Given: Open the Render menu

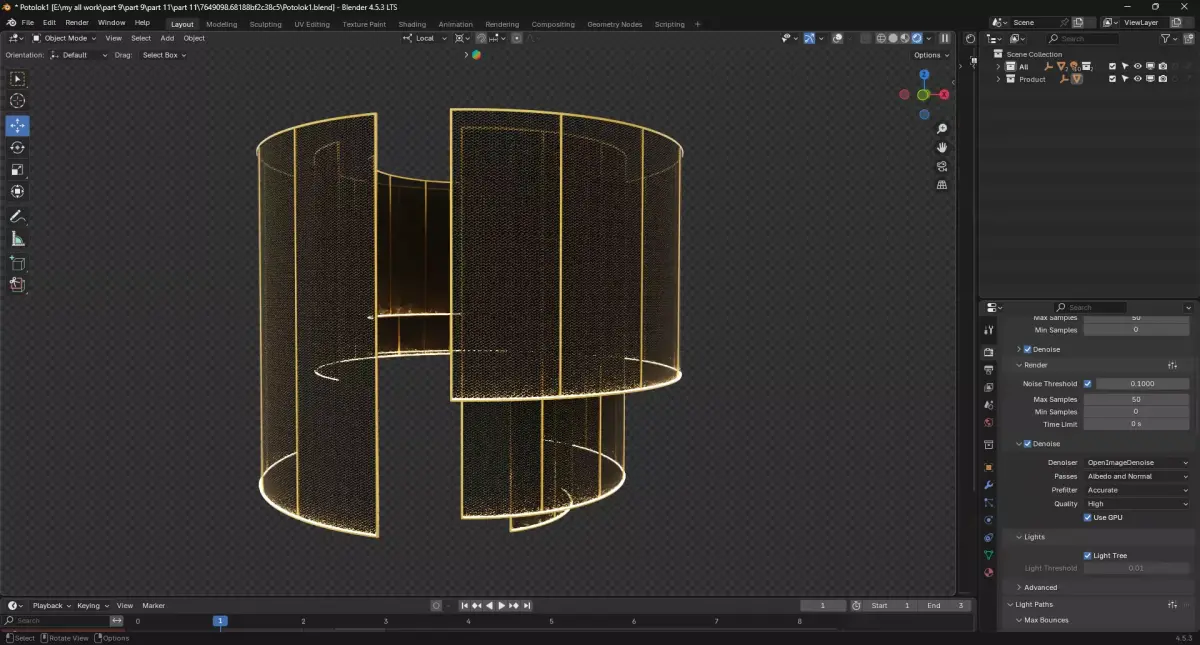Looking at the screenshot, I should 77,22.
